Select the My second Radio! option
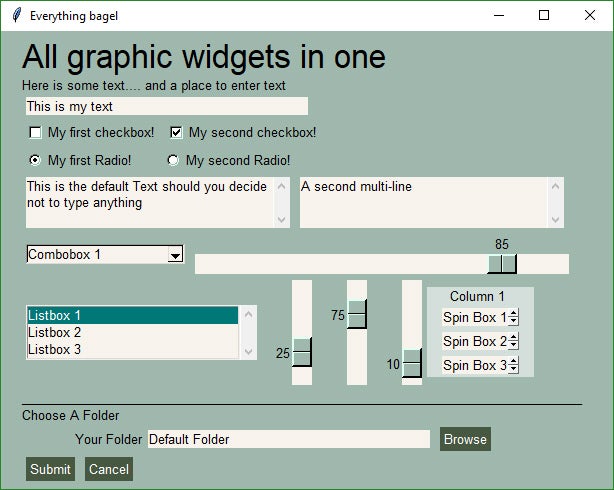This screenshot has height=490, width=614. 173,160
